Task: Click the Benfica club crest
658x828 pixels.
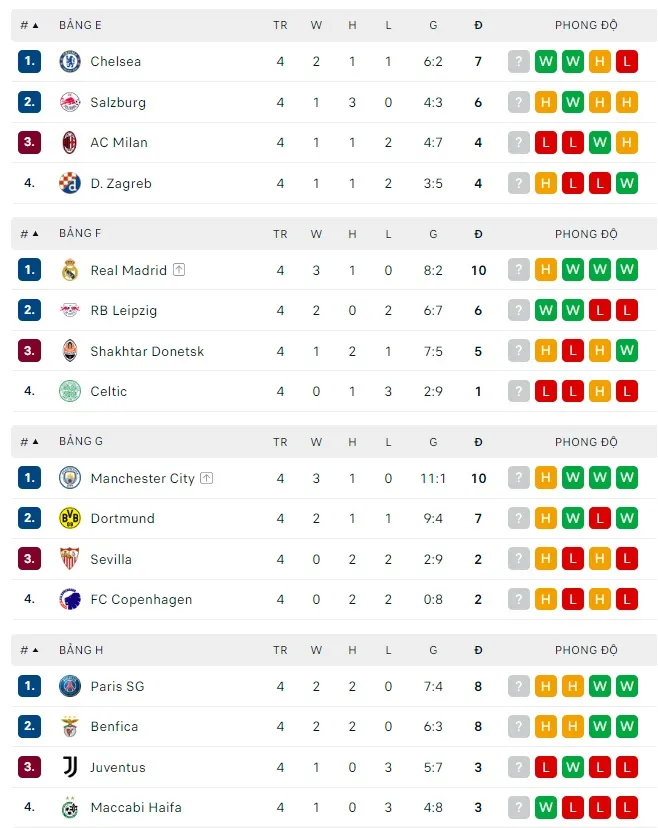Action: tap(70, 726)
